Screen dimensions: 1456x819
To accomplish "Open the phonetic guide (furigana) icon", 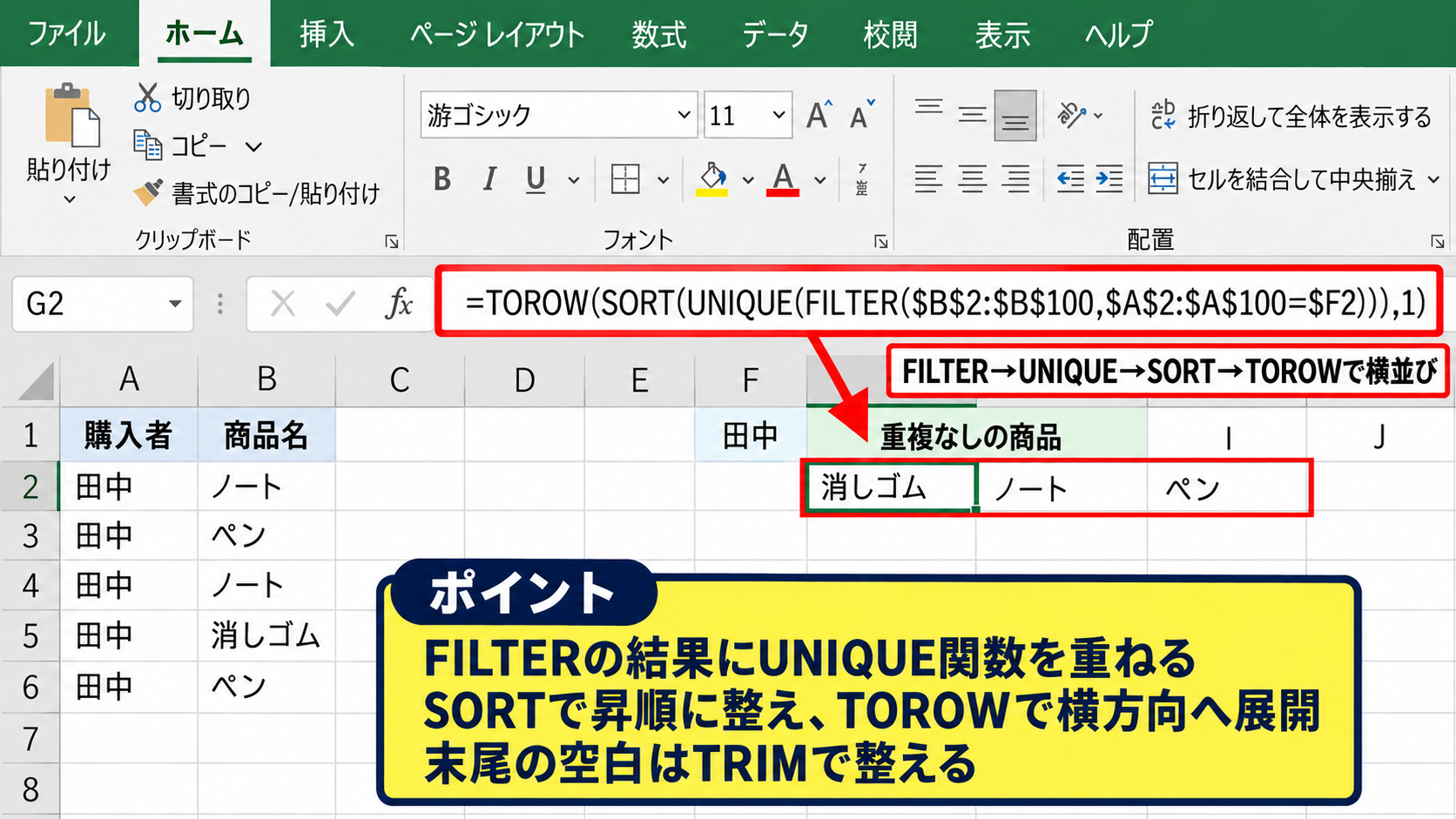I will coord(861,179).
